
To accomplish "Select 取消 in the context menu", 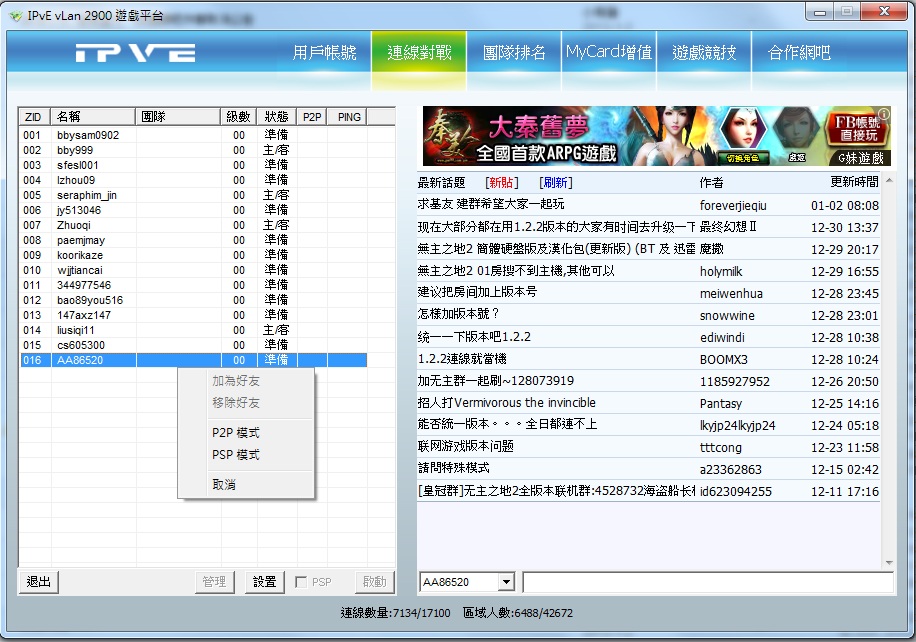I will click(224, 485).
